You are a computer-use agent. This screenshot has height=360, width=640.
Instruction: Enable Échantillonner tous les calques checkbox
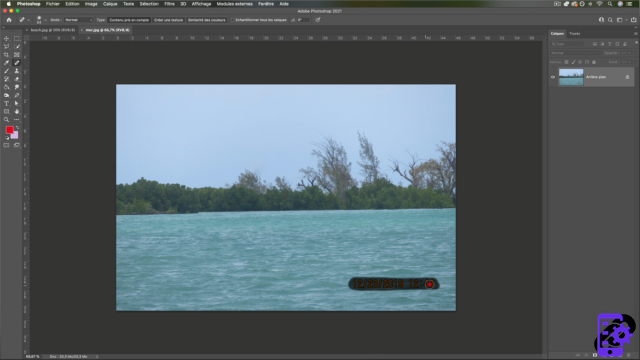(x=233, y=20)
